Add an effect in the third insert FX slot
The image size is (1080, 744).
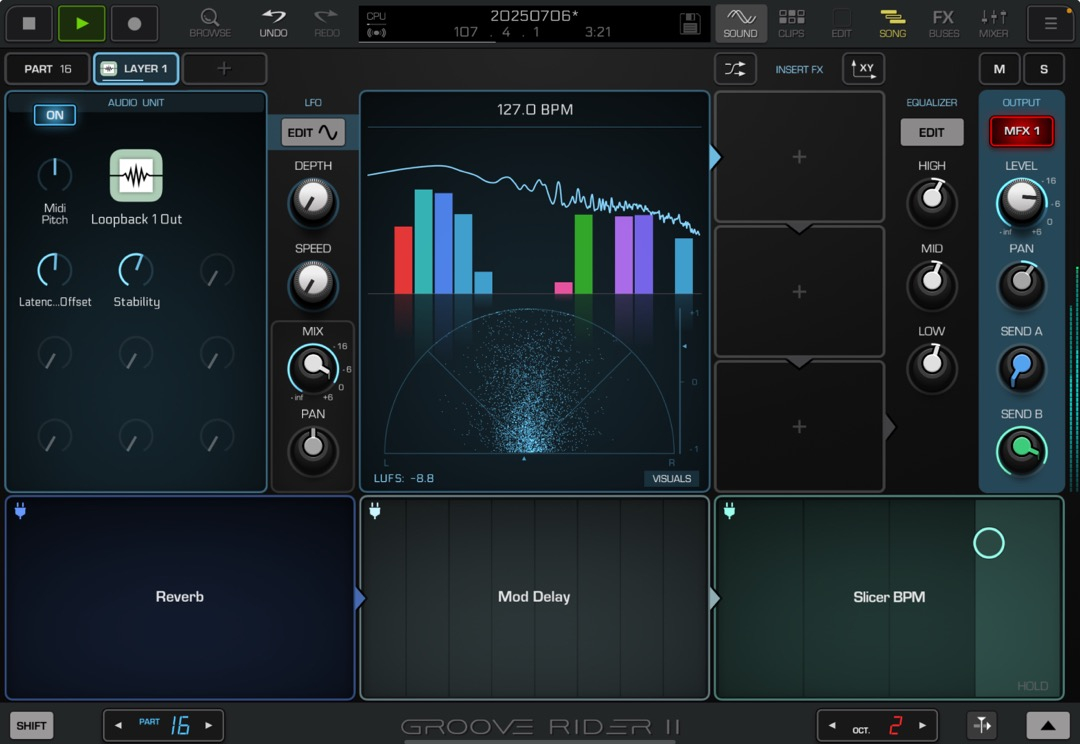pos(799,426)
